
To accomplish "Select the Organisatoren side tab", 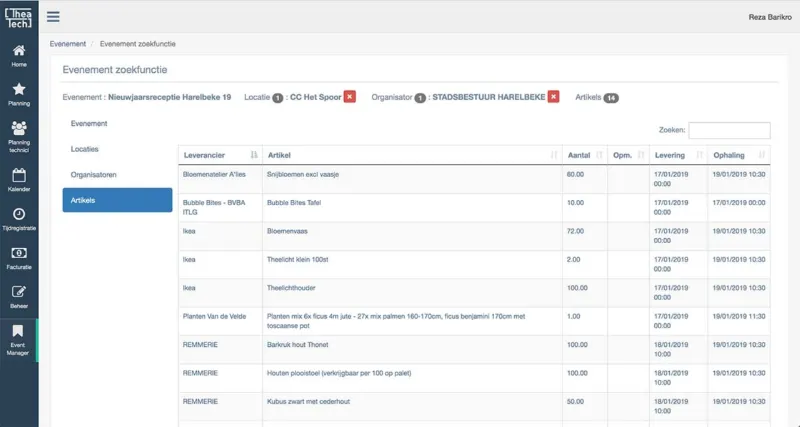I will (x=117, y=174).
